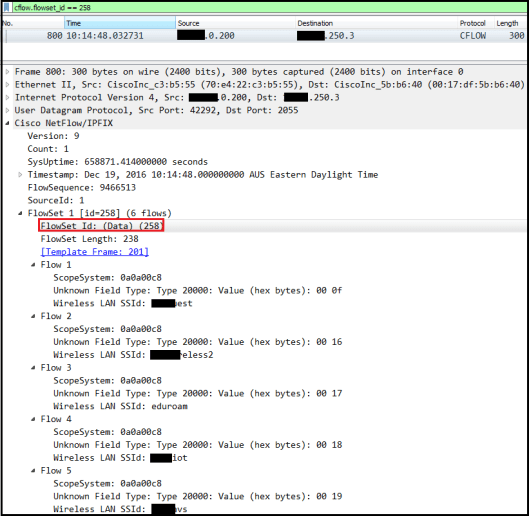Screen dimensions: 529x516
Task: Select Wireless LAN SSId: eduroam row
Action: 120,406
